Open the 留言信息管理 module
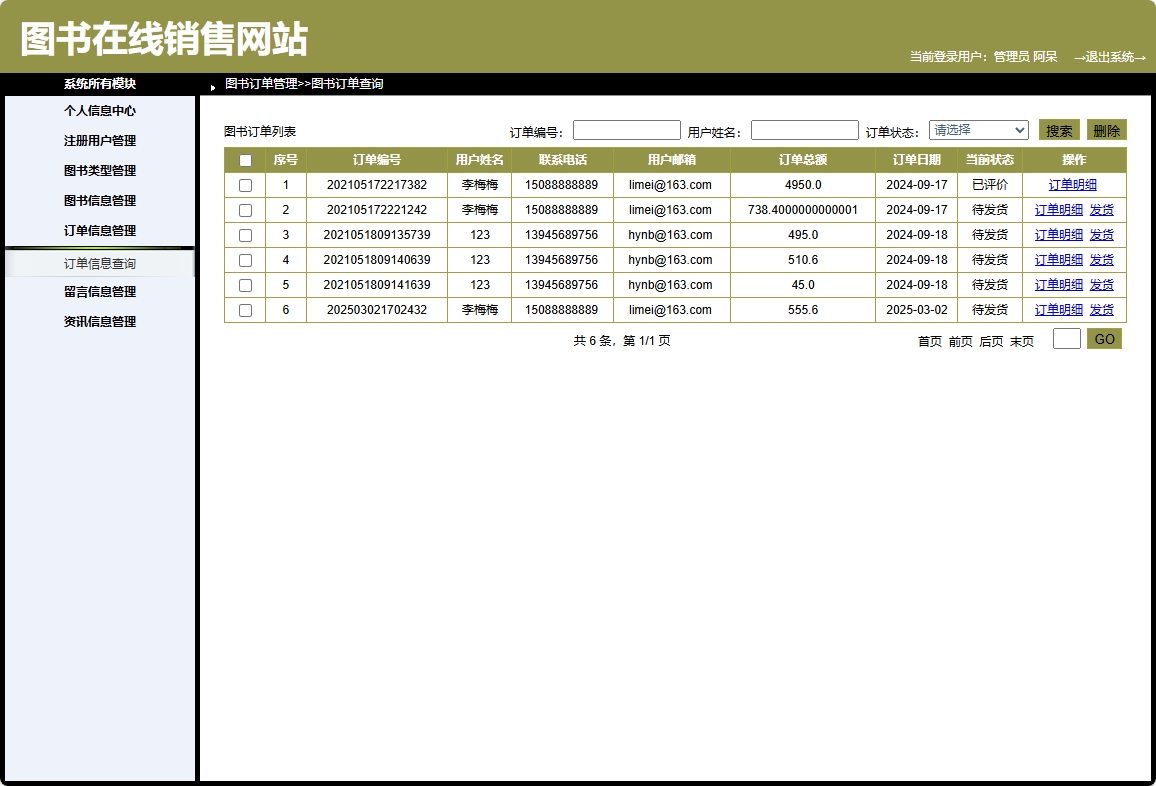The image size is (1156, 786). (100, 291)
